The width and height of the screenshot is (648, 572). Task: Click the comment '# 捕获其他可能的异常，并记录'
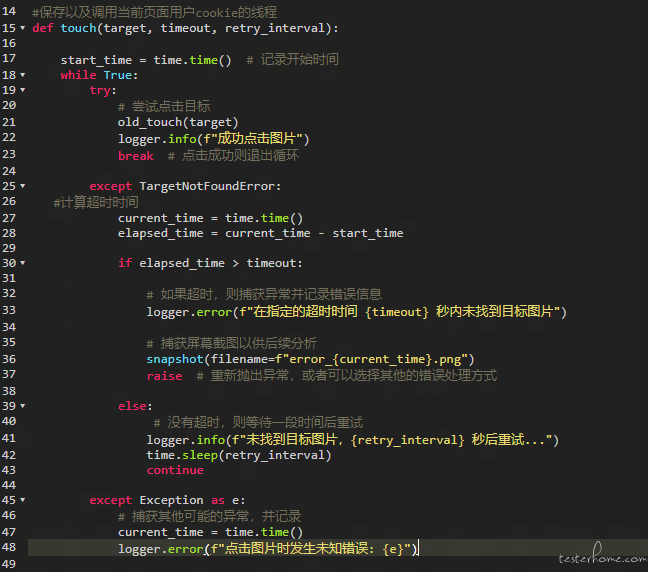coord(210,516)
